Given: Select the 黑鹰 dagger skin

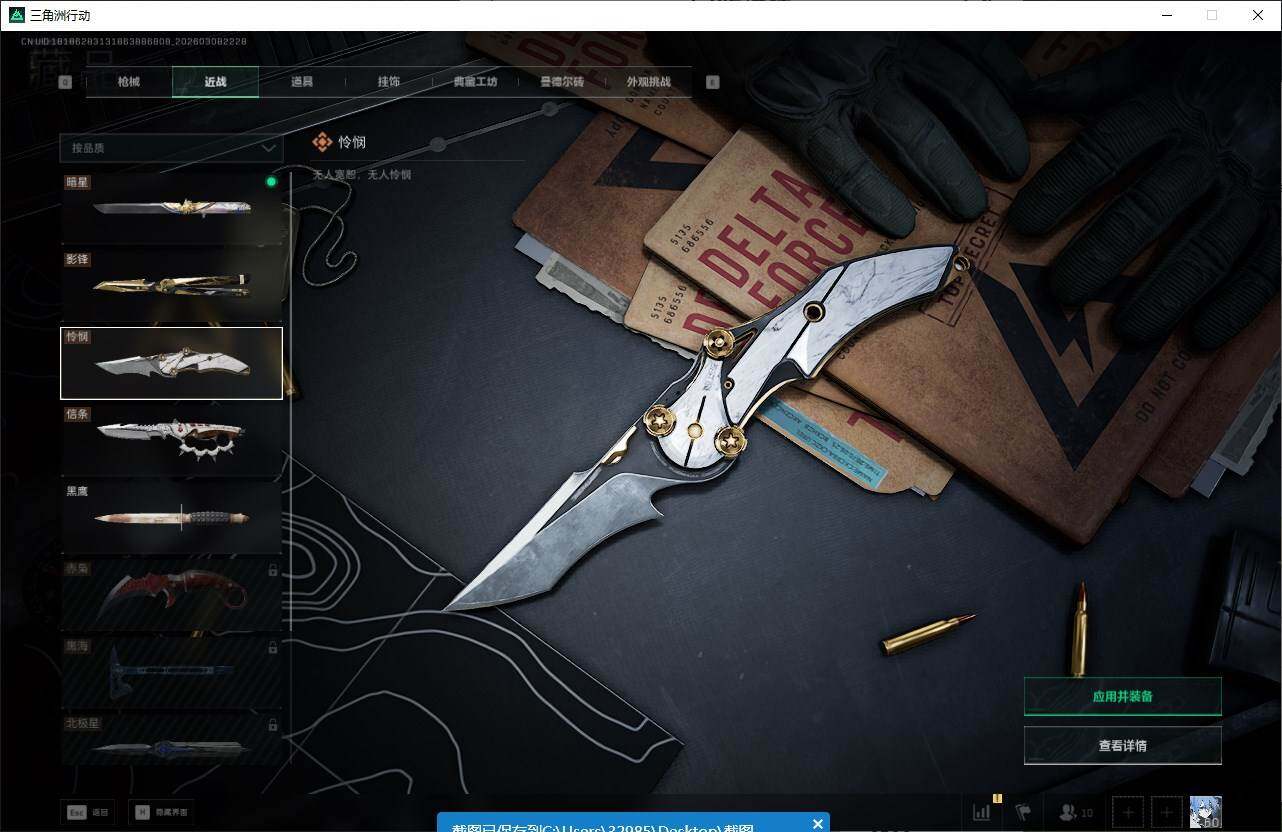Looking at the screenshot, I should [171, 517].
